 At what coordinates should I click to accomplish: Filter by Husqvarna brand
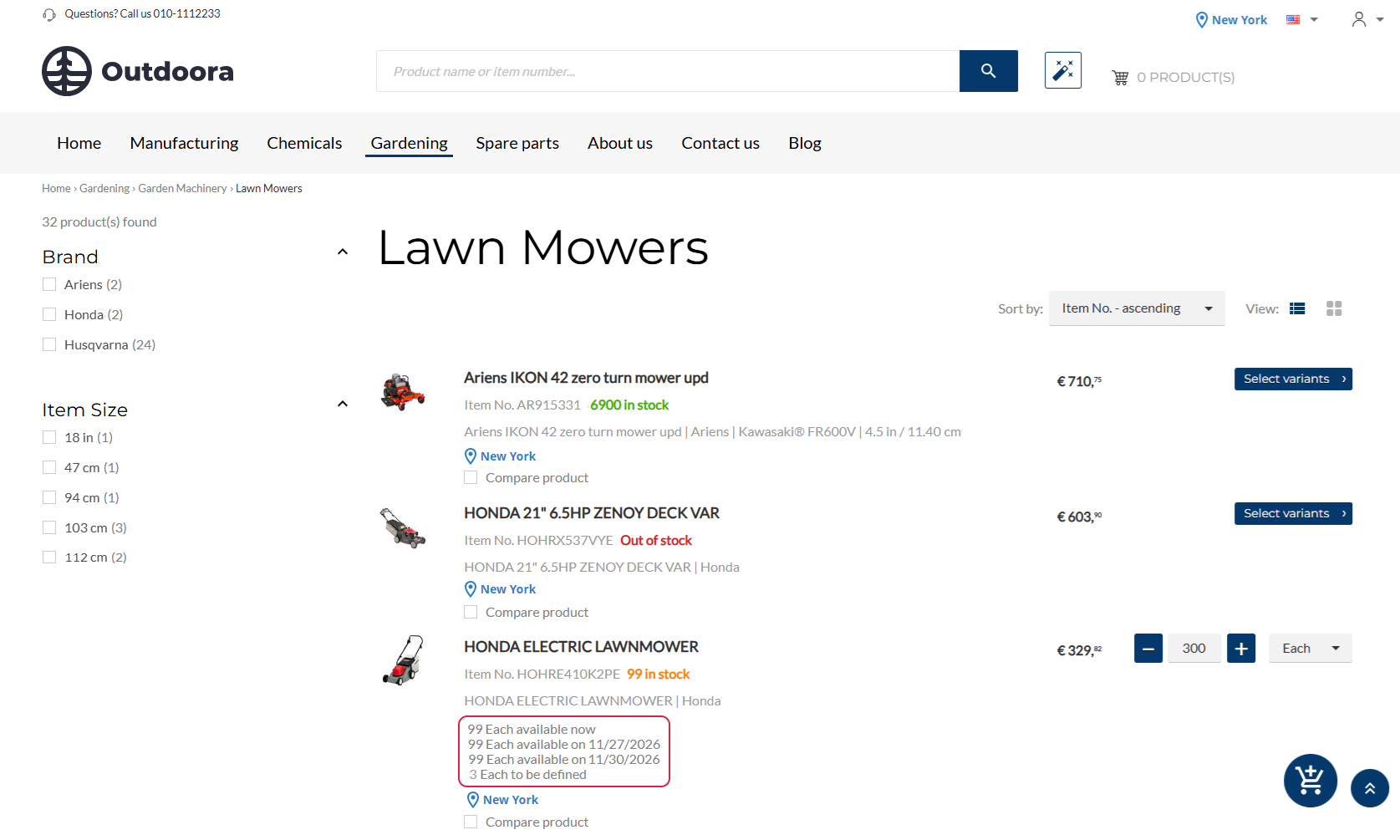(x=49, y=344)
